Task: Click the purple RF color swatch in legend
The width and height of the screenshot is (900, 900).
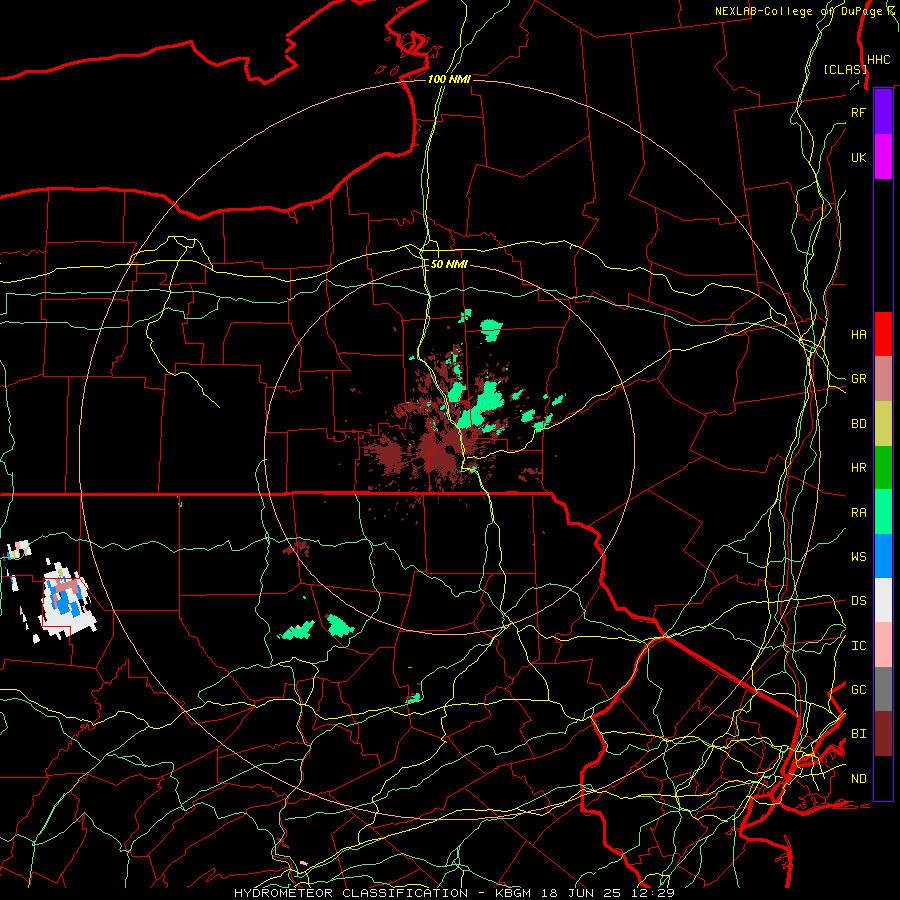Action: click(883, 112)
